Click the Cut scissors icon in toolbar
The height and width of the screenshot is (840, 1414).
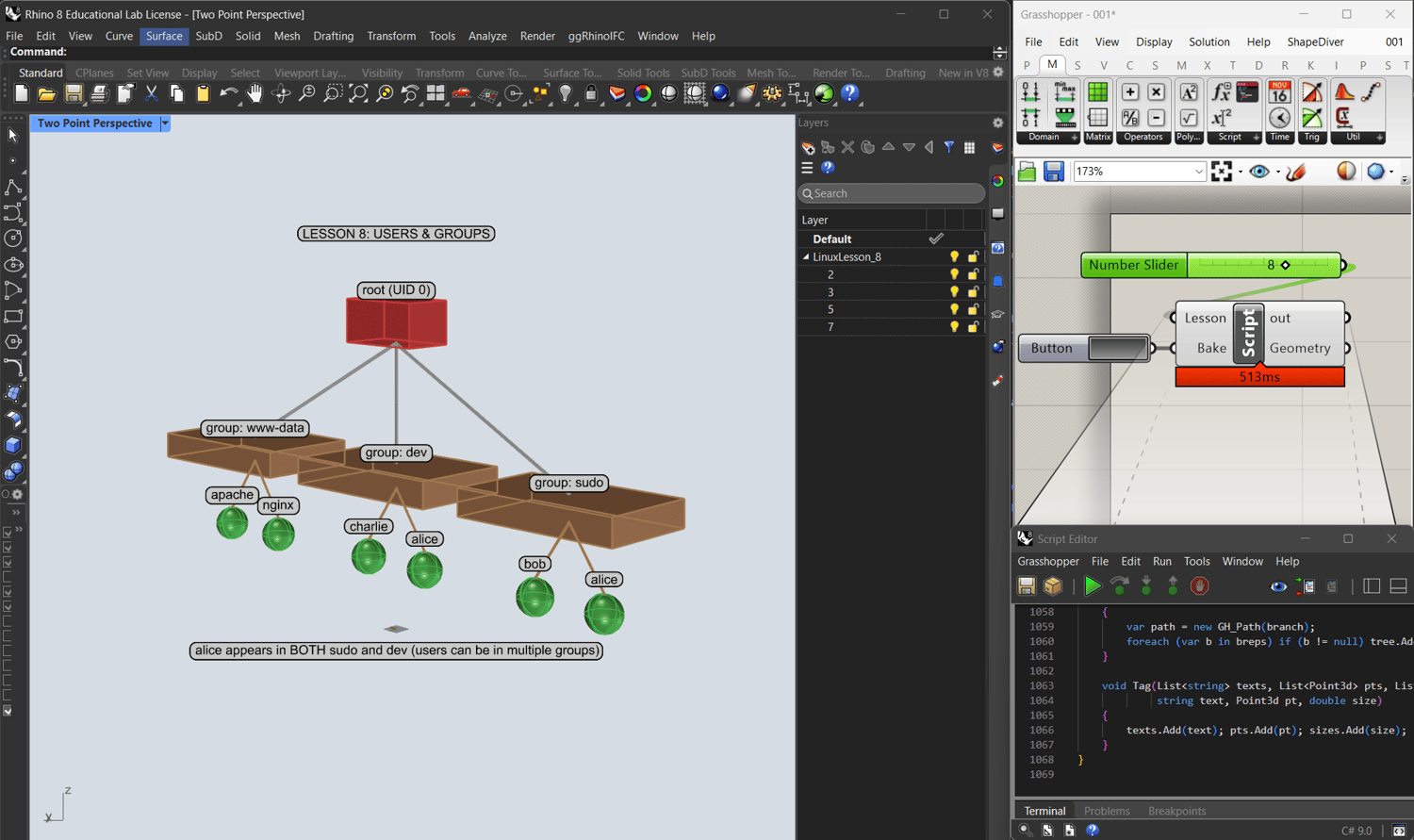point(151,93)
